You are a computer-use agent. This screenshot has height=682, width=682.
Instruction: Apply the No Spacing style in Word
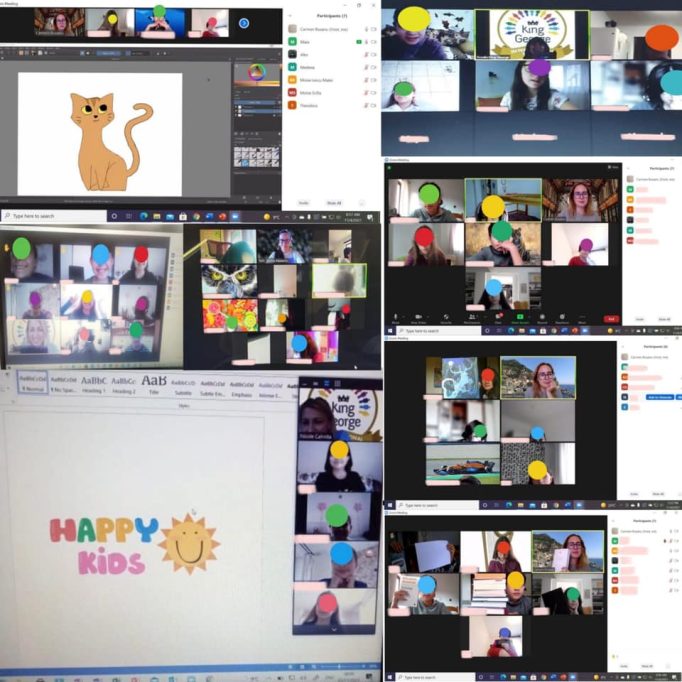click(63, 384)
